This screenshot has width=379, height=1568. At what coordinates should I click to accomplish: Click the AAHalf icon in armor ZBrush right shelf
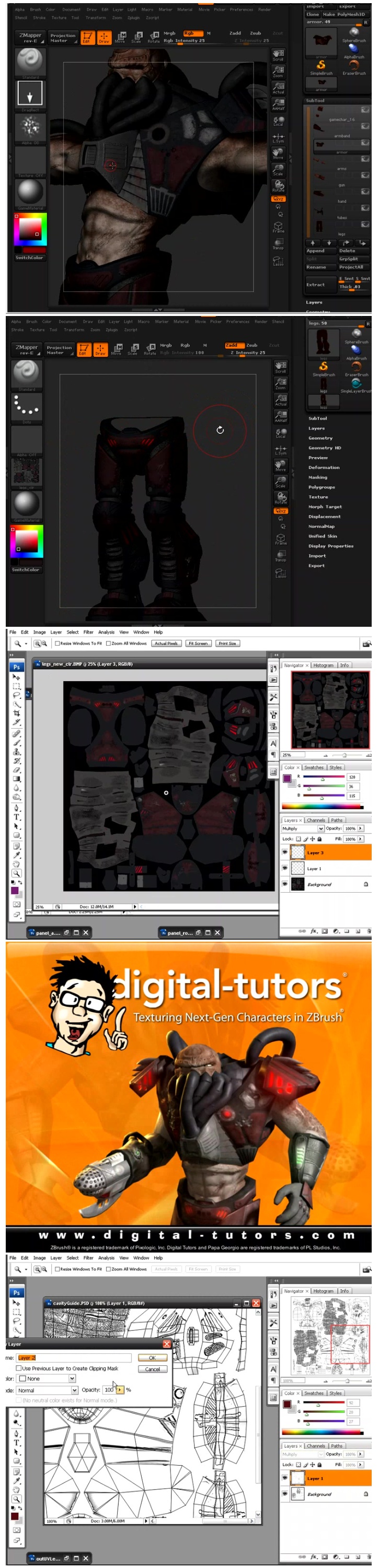click(278, 104)
